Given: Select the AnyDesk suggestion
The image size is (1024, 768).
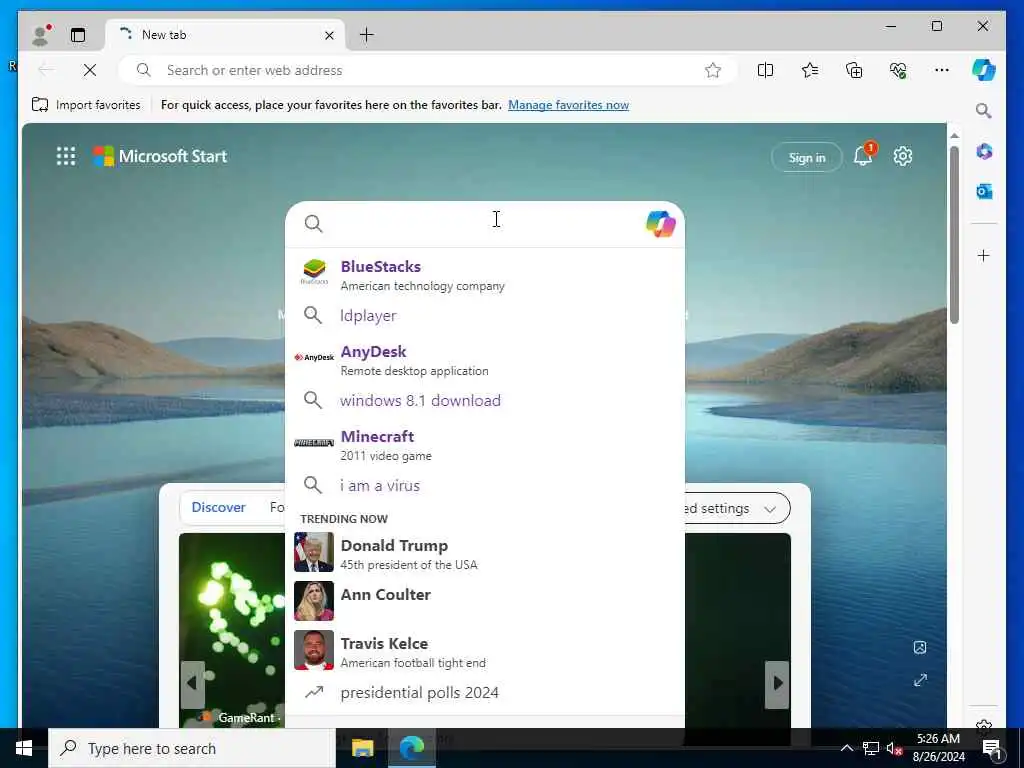Looking at the screenshot, I should 485,360.
